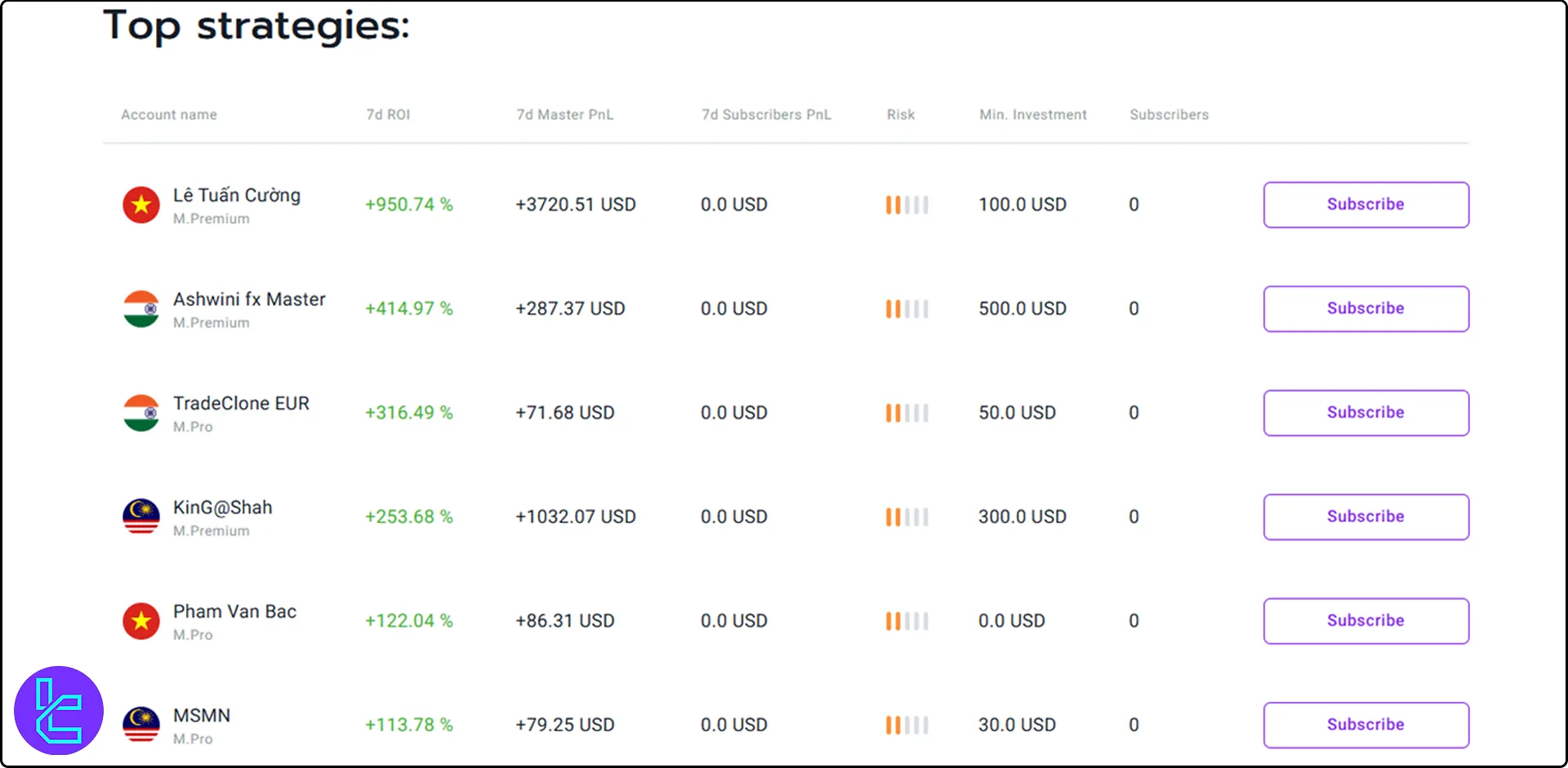The width and height of the screenshot is (1568, 768).
Task: Select +1032.07 USD master PnL
Action: pyautogui.click(x=575, y=517)
